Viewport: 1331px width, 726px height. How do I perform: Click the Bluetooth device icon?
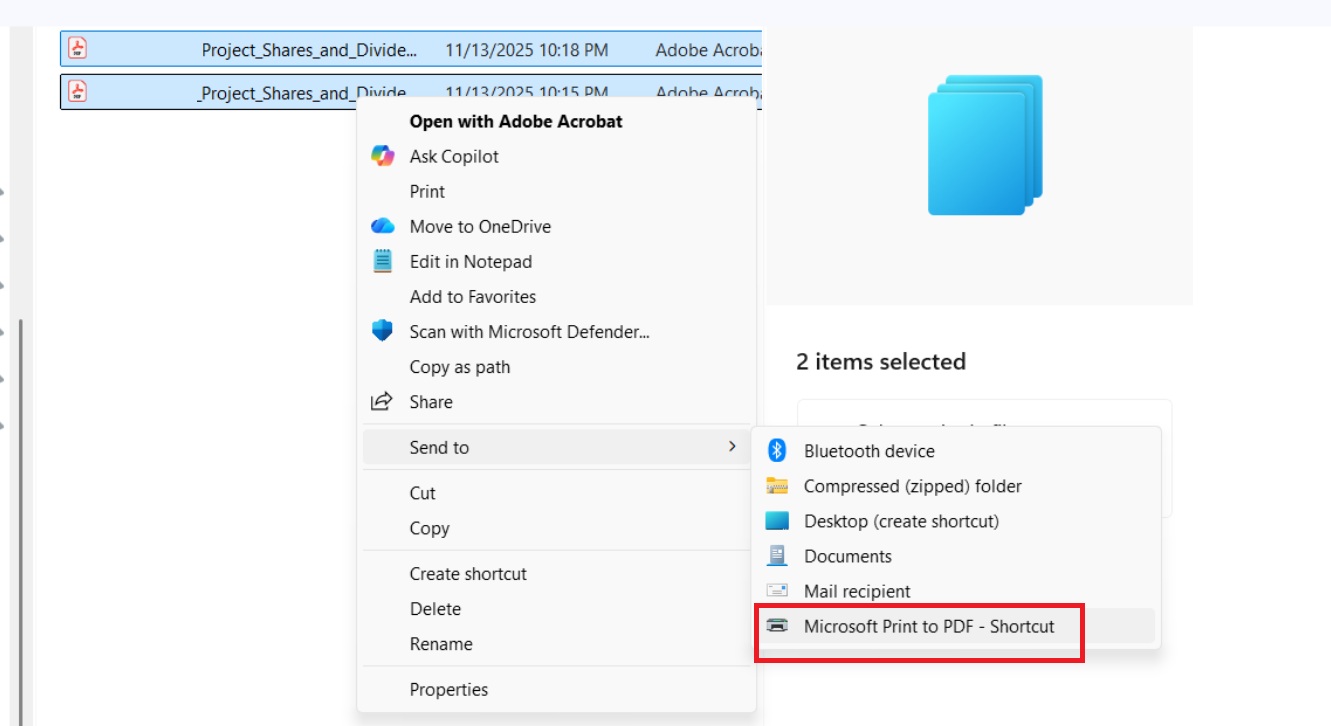click(777, 451)
